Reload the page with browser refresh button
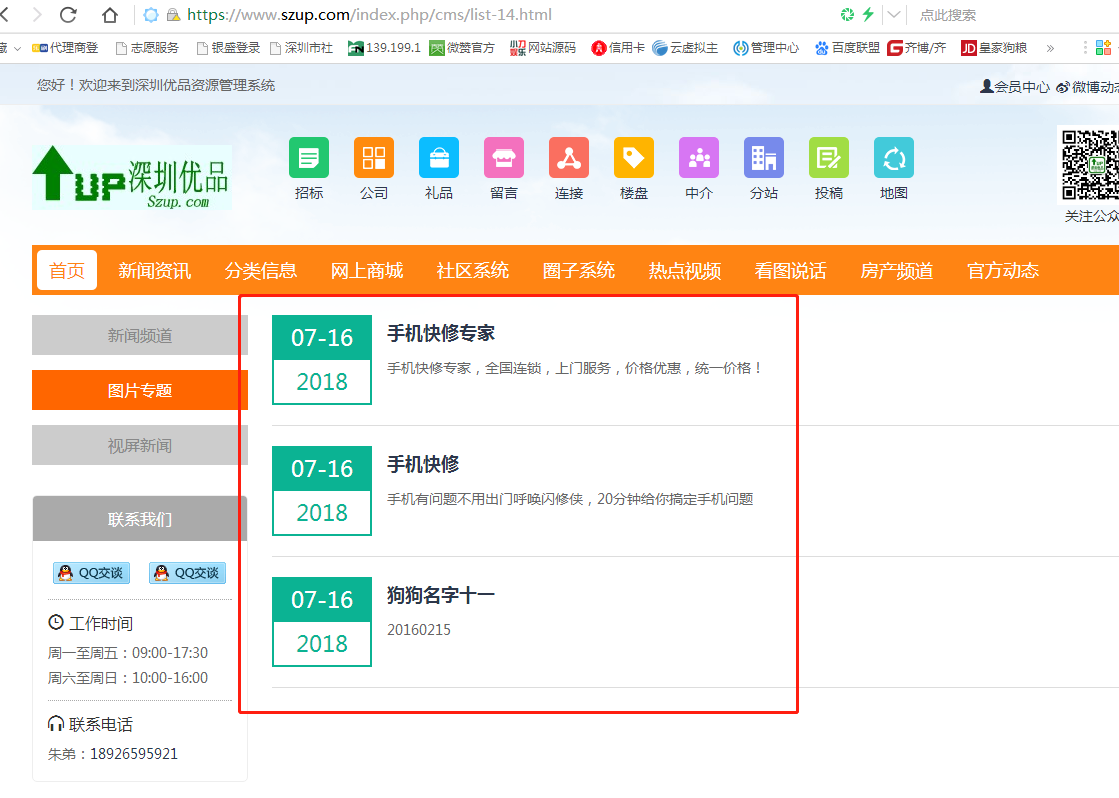1119x798 pixels. point(68,15)
